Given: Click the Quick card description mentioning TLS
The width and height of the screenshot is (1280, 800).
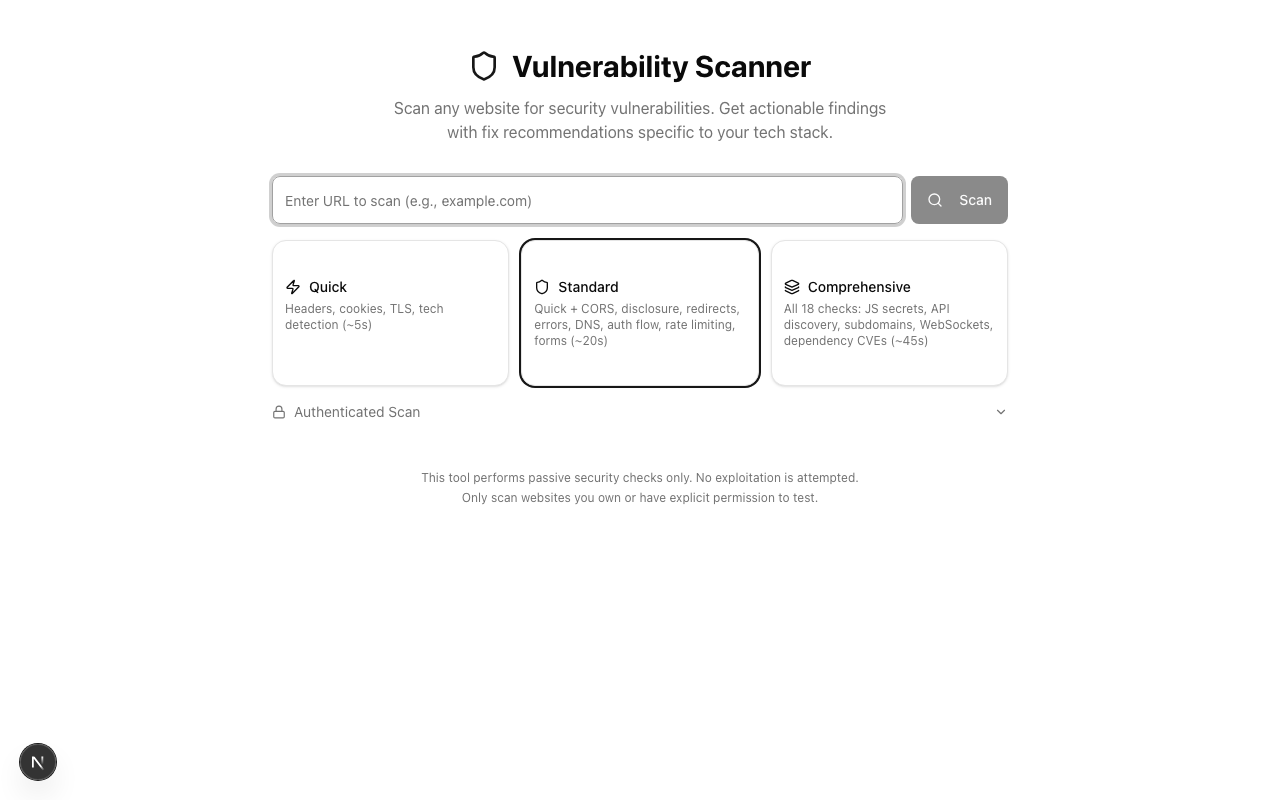Looking at the screenshot, I should coord(364,316).
